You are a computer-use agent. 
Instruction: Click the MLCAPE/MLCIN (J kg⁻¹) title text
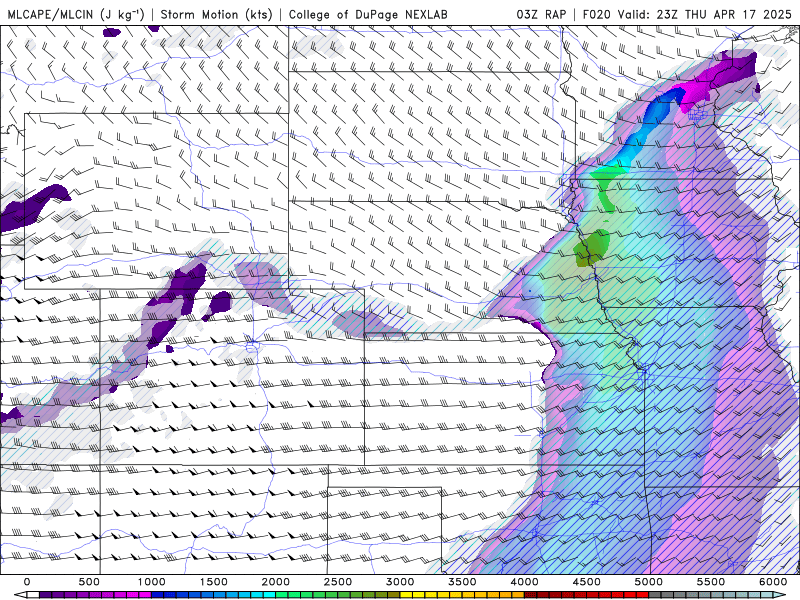(x=76, y=14)
